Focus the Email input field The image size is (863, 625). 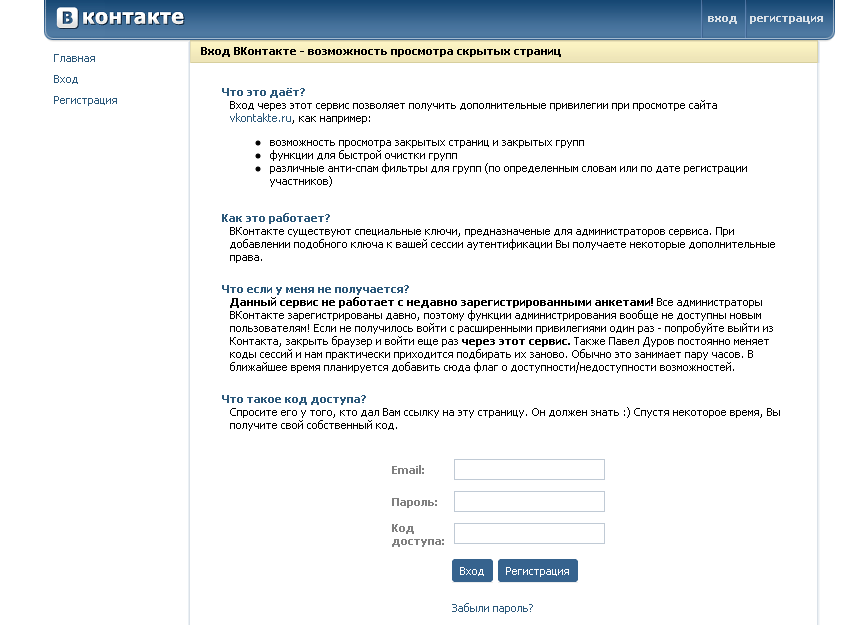pyautogui.click(x=529, y=470)
